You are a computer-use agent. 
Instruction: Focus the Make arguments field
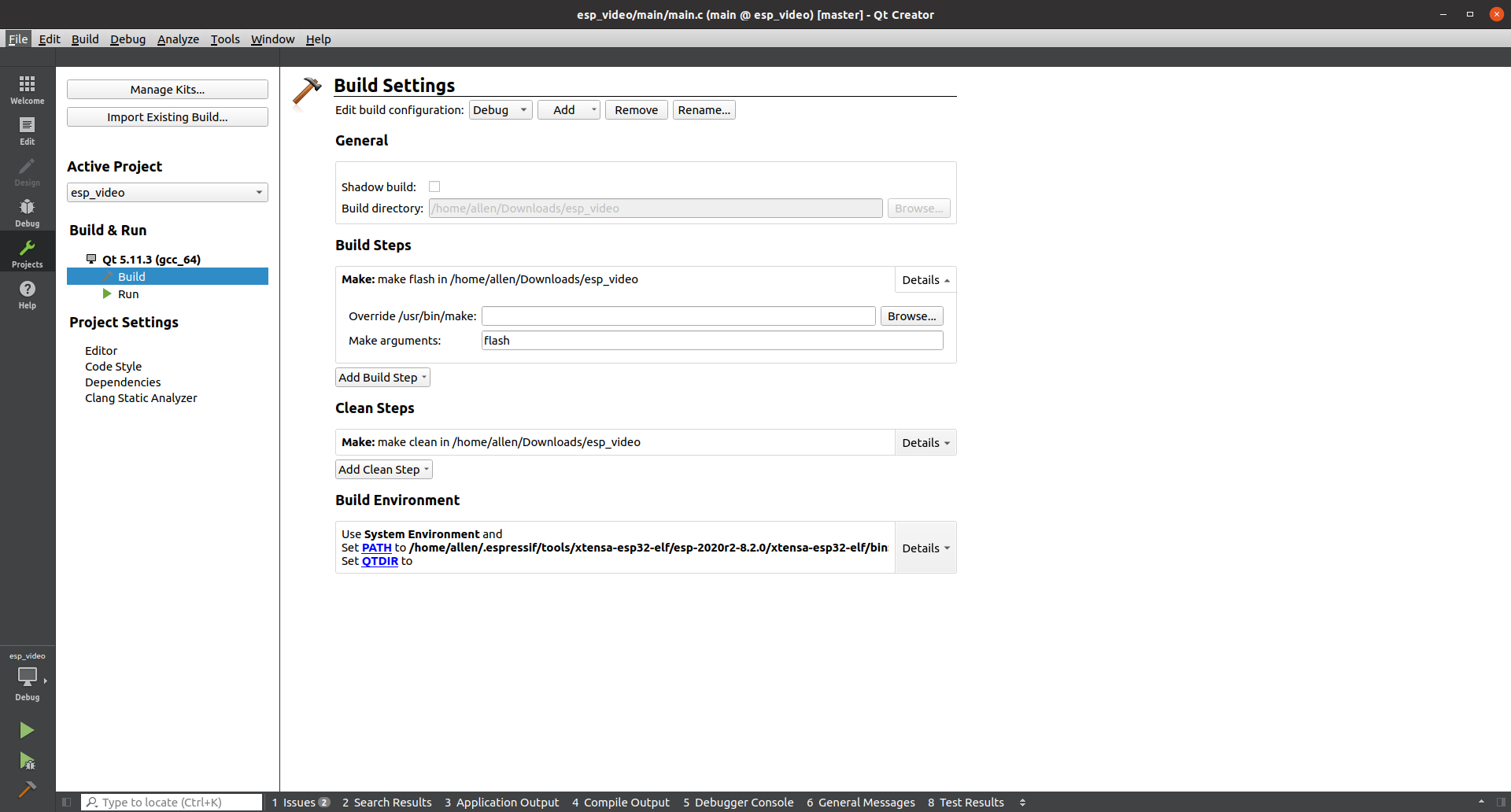[x=712, y=341]
